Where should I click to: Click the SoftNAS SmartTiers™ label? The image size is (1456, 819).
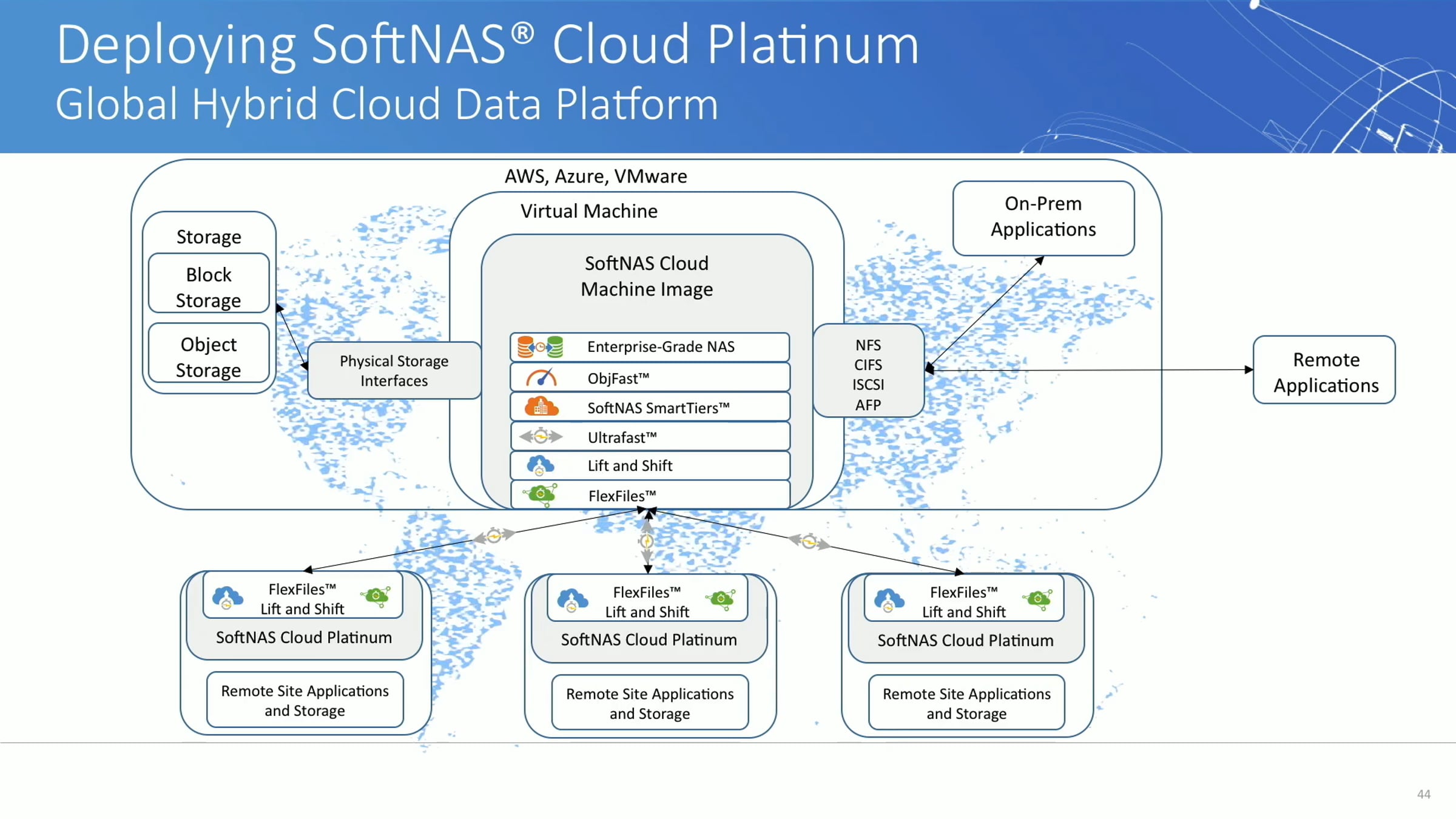pos(658,408)
